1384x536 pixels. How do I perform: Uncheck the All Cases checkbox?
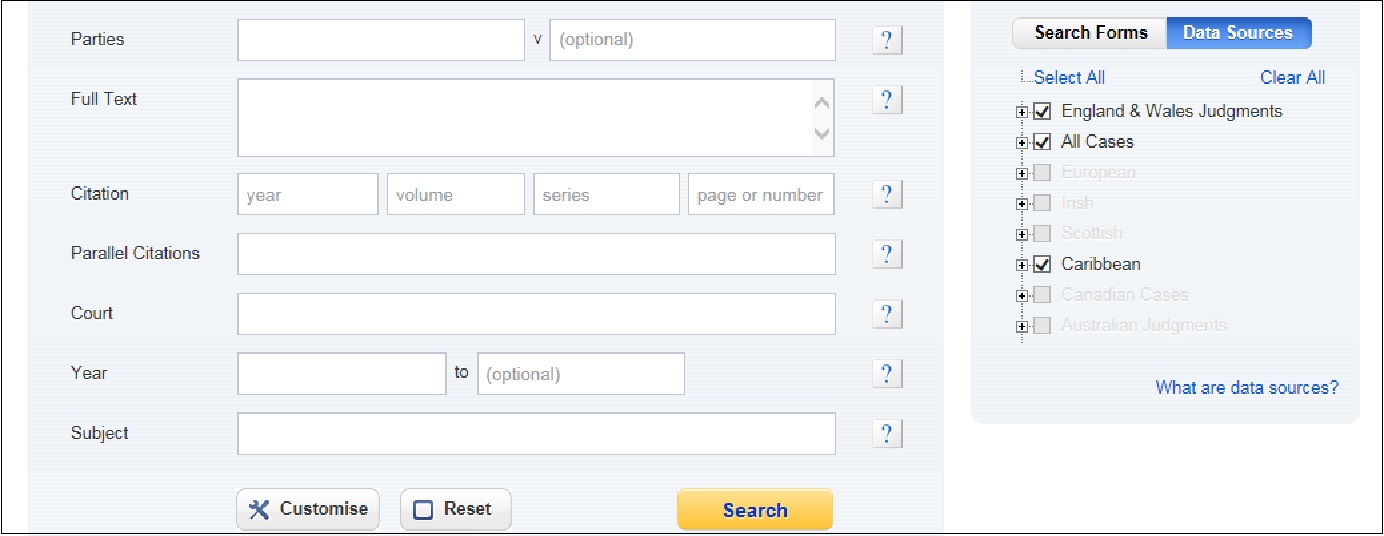click(x=1042, y=141)
